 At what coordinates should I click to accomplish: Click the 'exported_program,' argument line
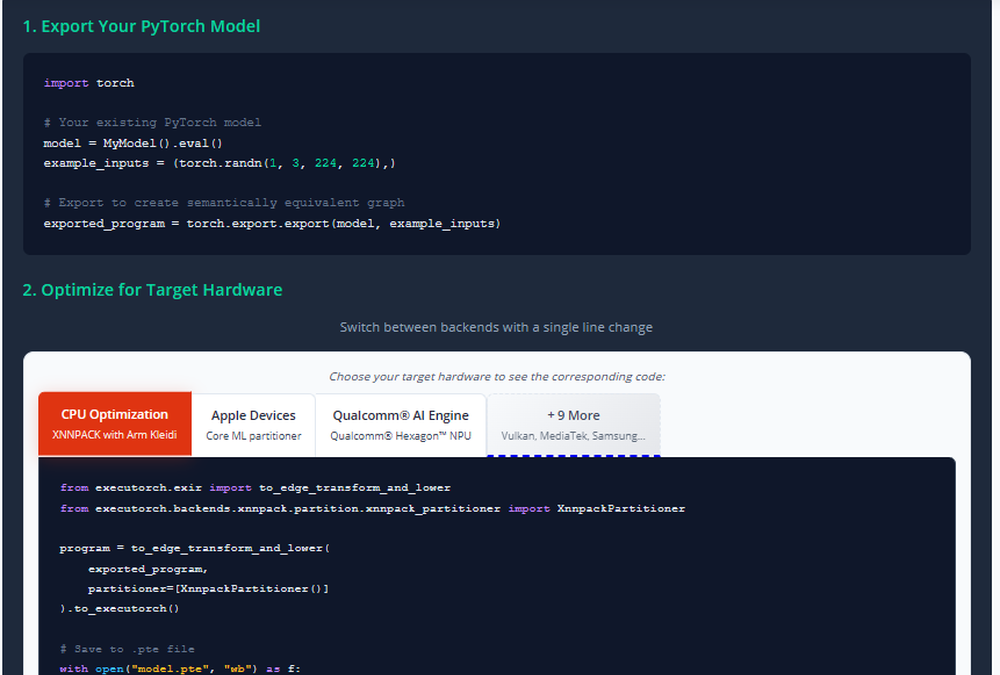click(x=148, y=568)
